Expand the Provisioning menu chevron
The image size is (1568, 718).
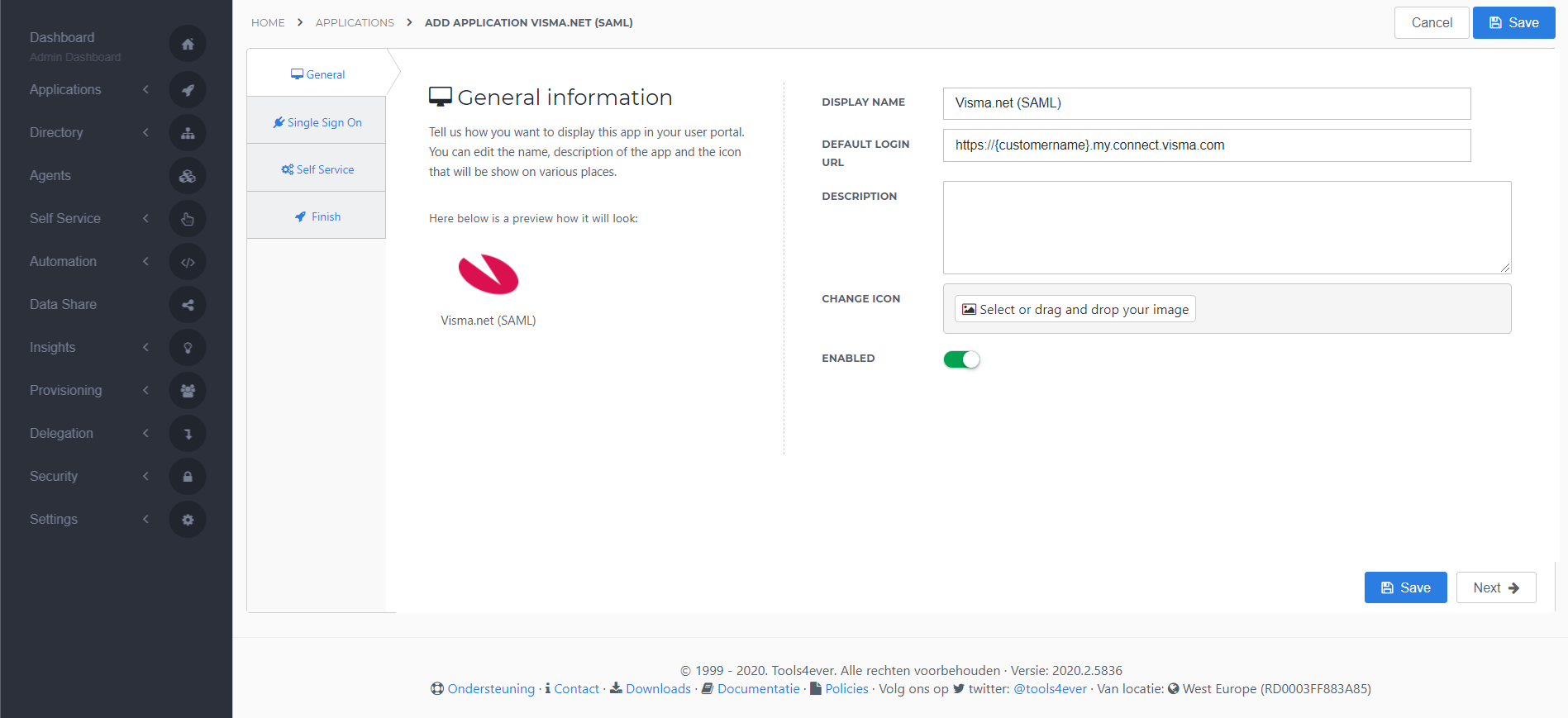click(x=145, y=390)
